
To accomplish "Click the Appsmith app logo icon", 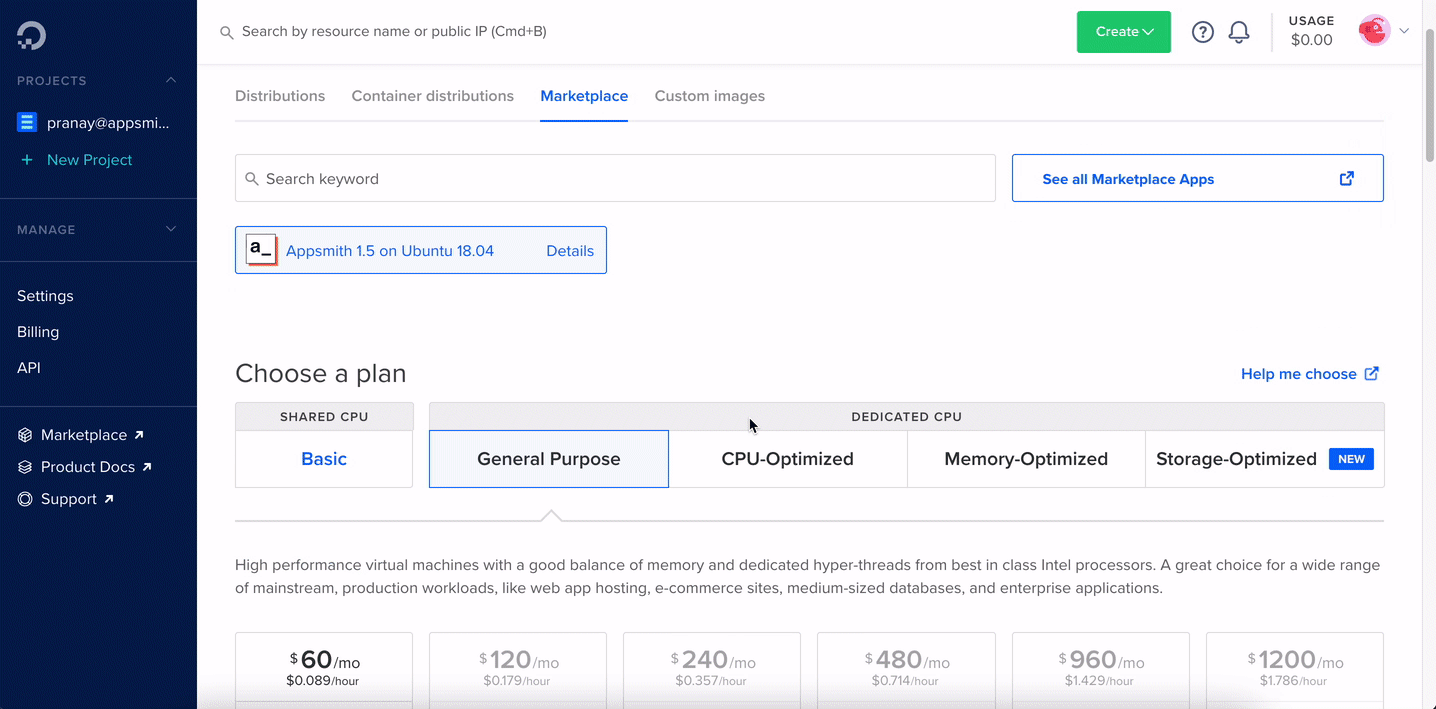I will tap(261, 250).
